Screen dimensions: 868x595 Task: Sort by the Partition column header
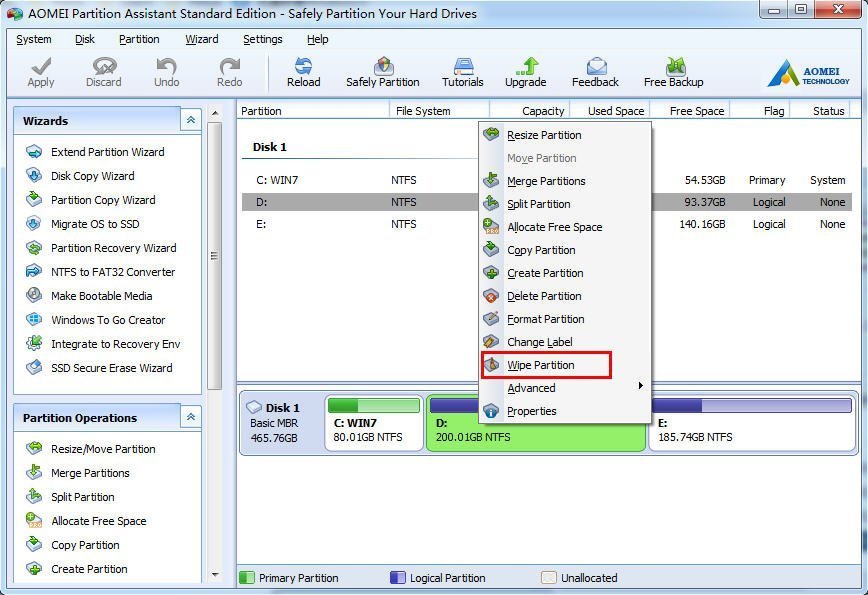point(313,111)
